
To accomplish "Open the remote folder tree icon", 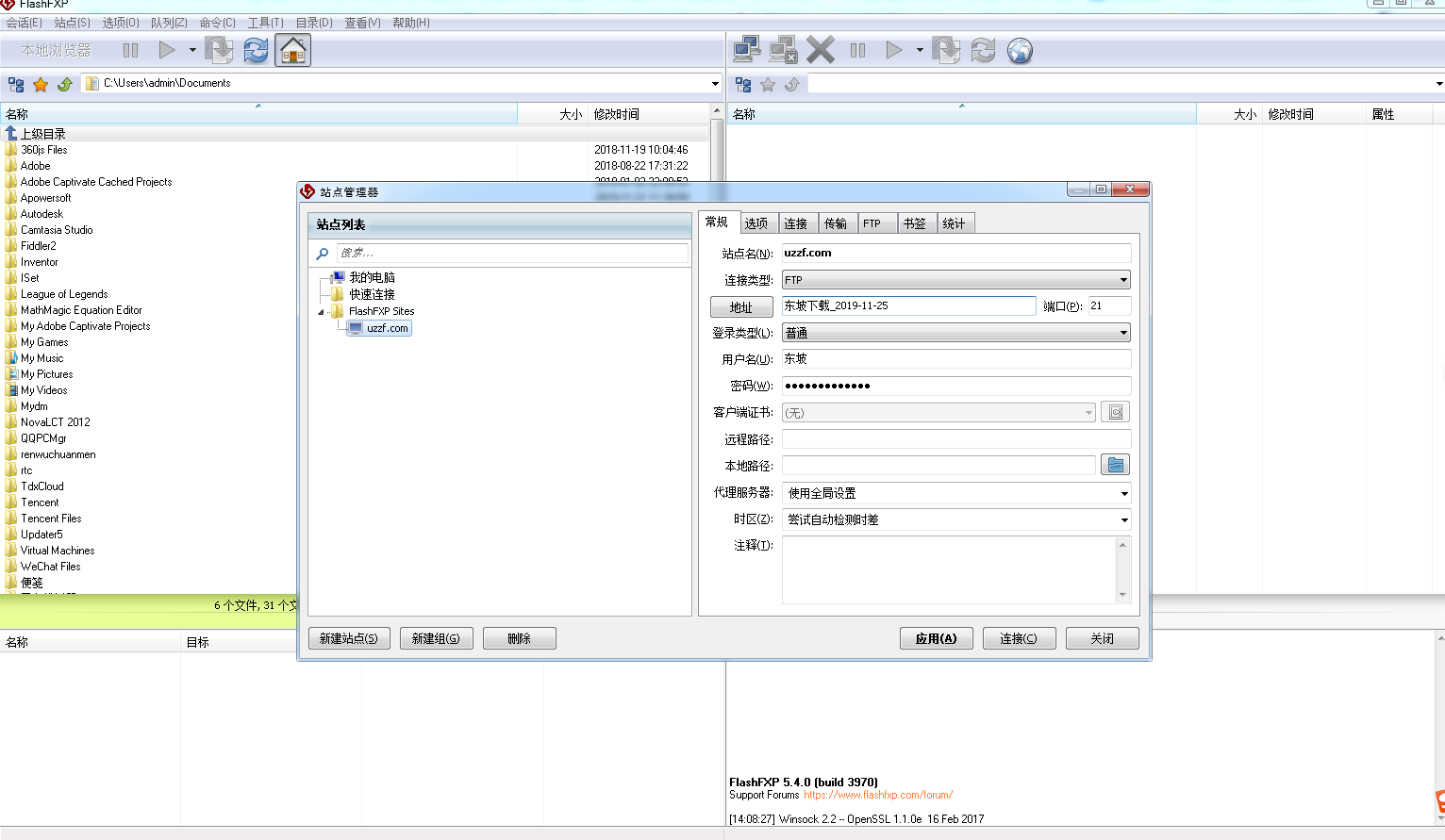I will click(743, 85).
